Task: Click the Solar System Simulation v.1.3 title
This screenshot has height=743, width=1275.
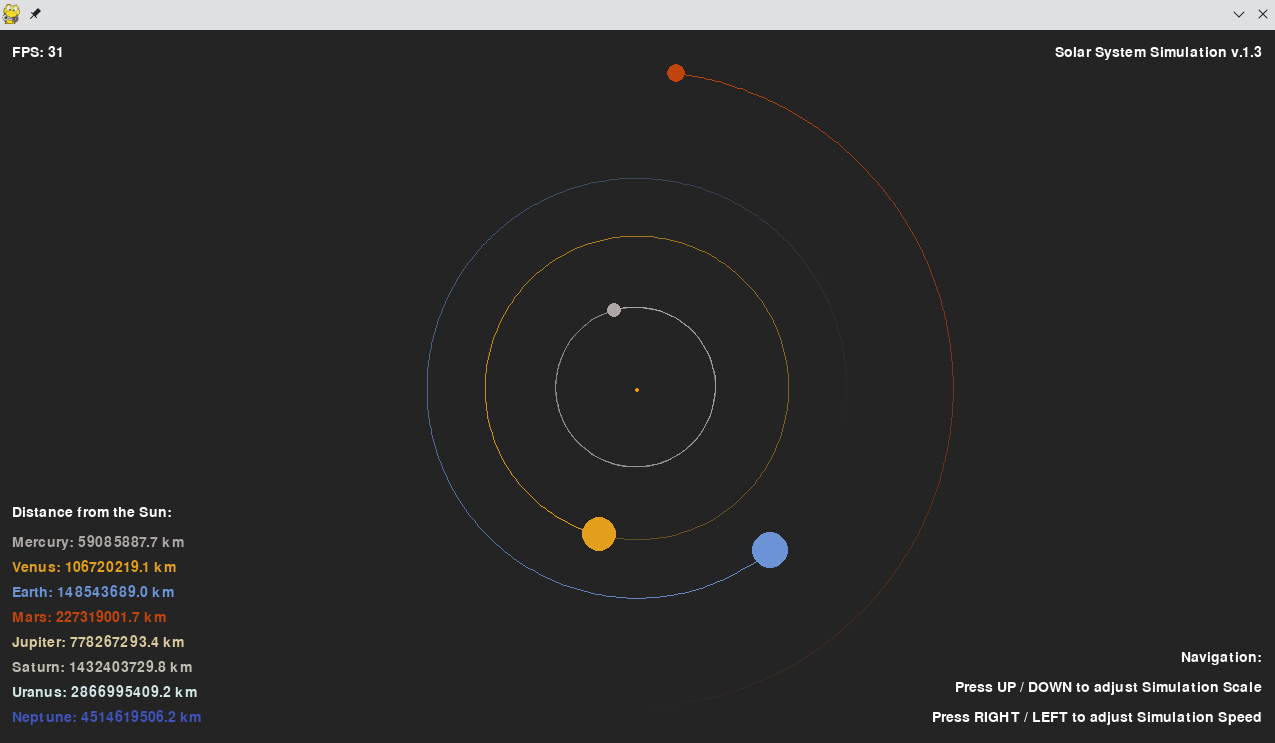Action: click(x=1158, y=52)
